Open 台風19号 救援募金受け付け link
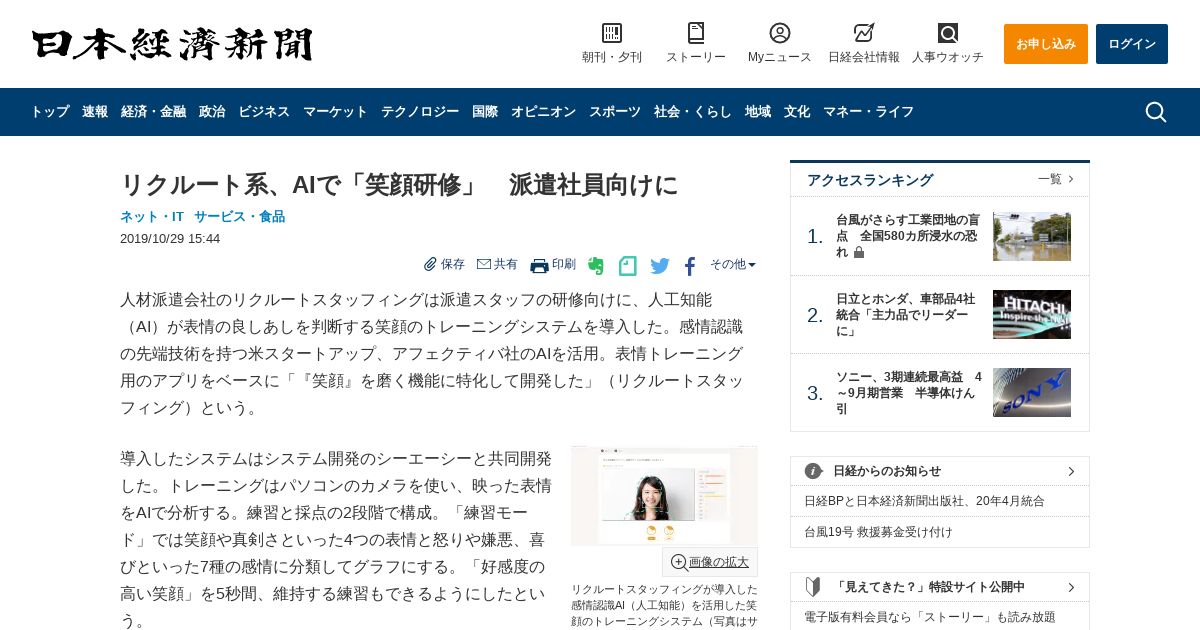 [878, 532]
